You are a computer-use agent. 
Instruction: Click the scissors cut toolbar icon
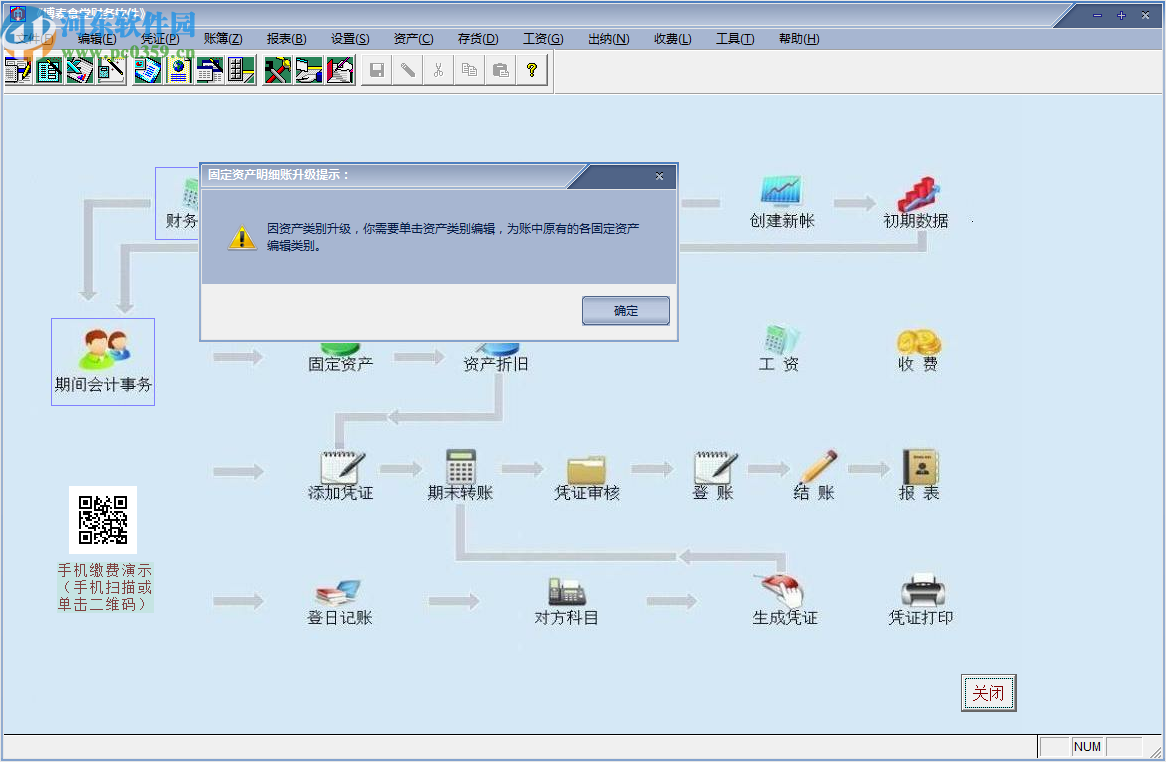point(438,71)
